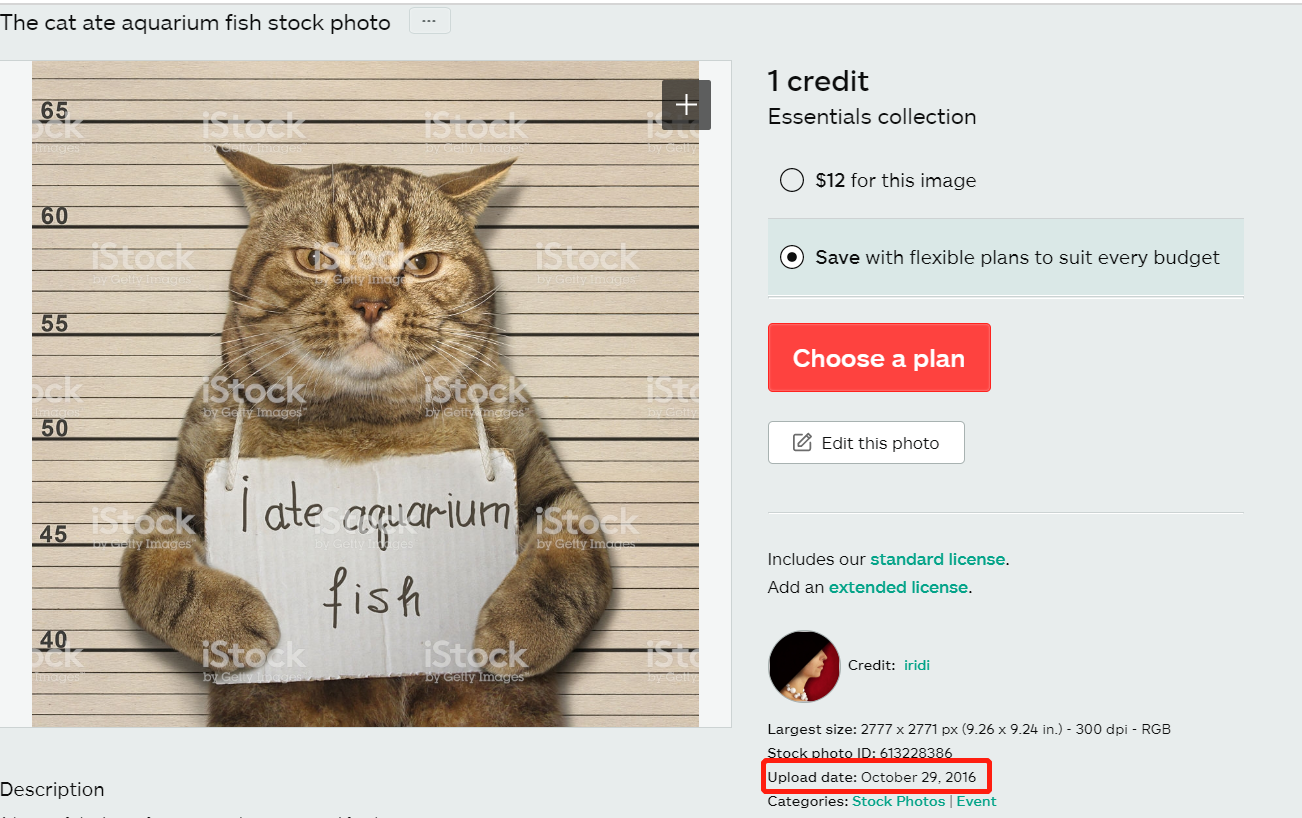Click the Essentials collection label
Screen dimensions: 1302x818
[x=872, y=117]
